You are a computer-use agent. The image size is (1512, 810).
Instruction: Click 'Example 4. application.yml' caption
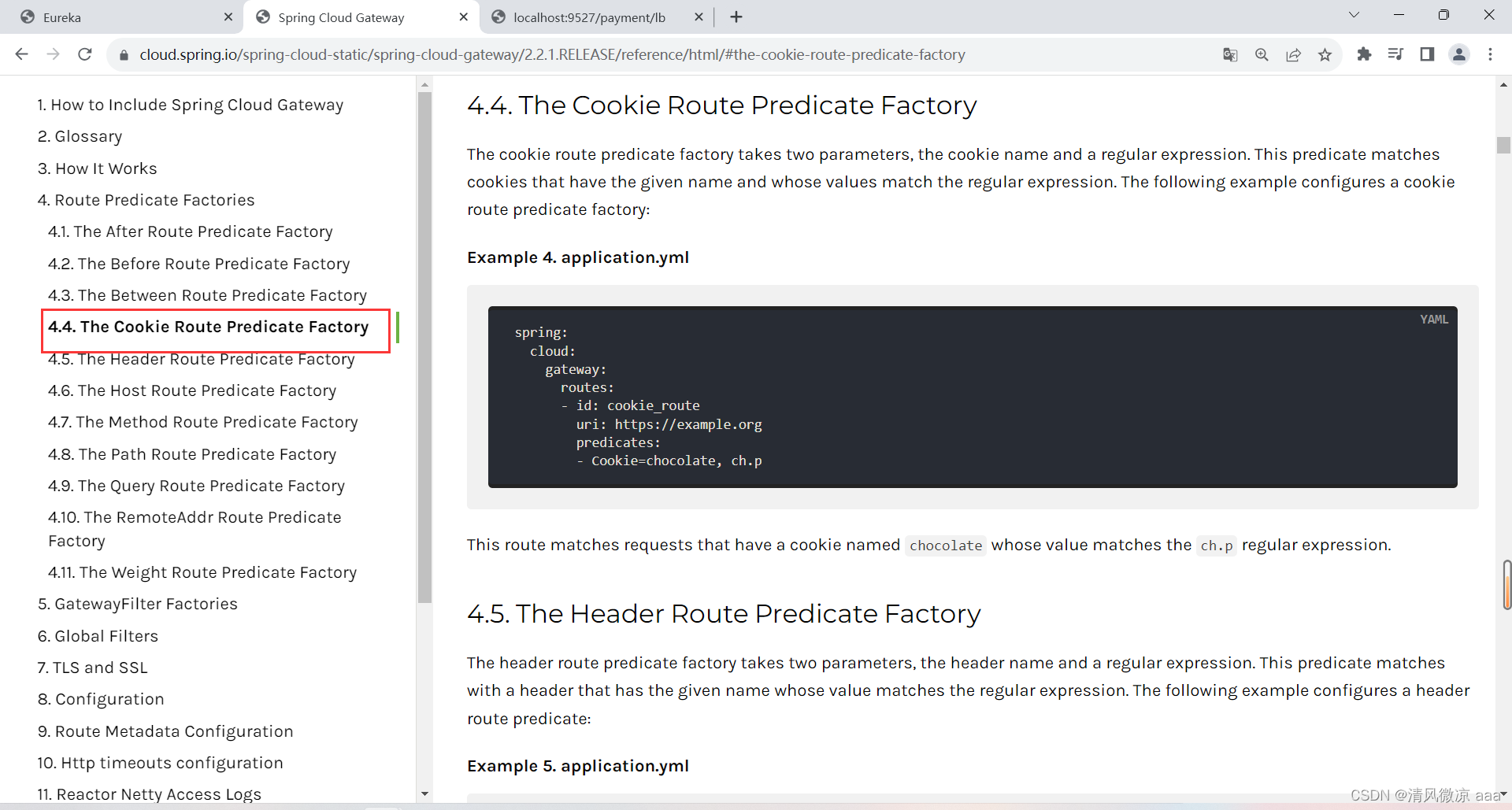578,257
